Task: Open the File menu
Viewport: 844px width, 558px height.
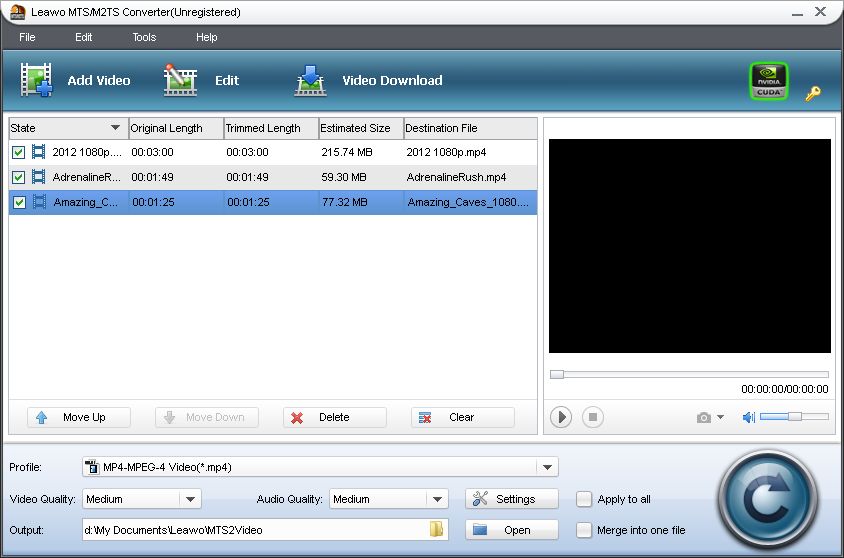Action: pos(27,37)
